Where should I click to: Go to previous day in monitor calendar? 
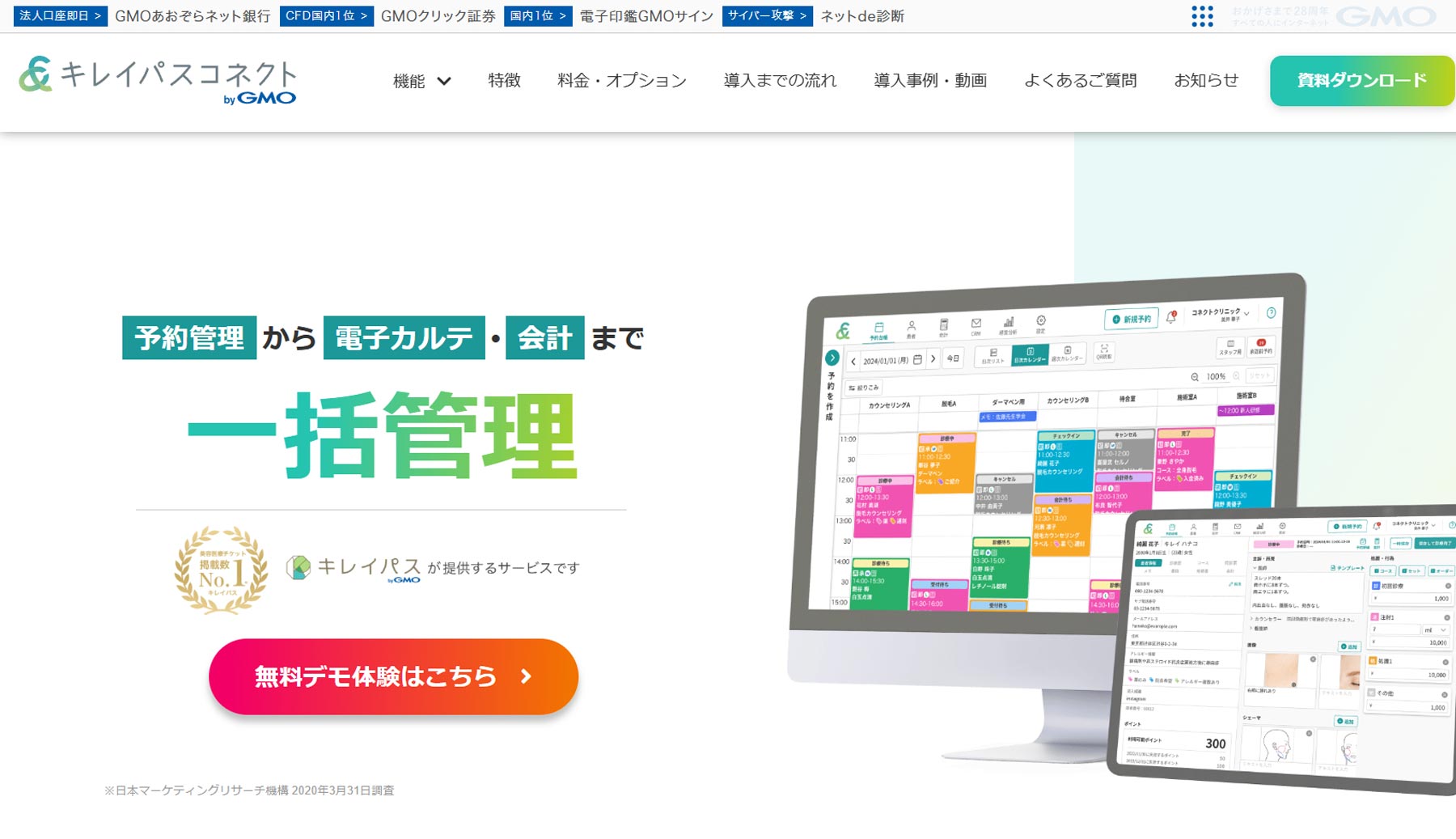point(853,362)
